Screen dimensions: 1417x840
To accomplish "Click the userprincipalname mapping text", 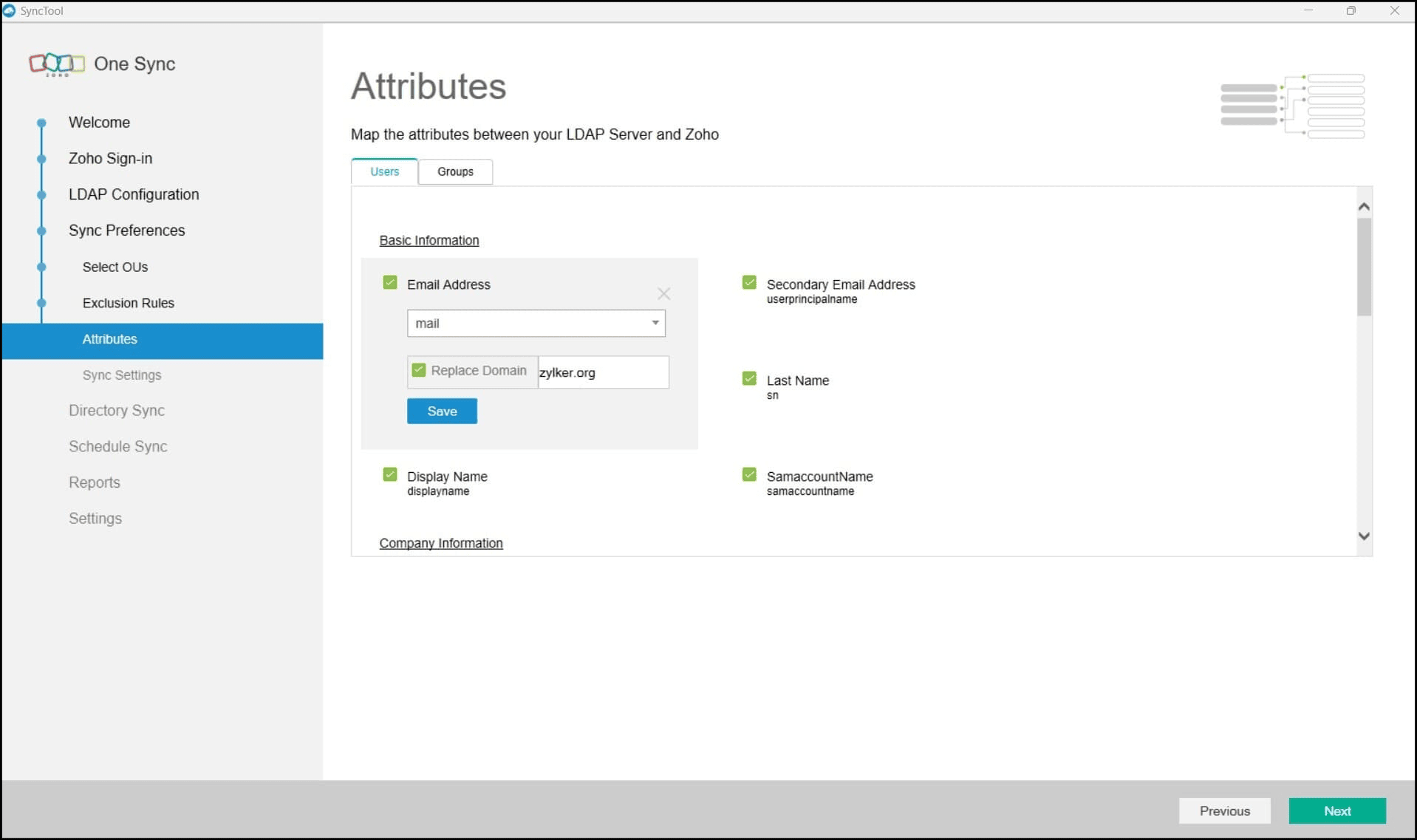I will coord(812,300).
